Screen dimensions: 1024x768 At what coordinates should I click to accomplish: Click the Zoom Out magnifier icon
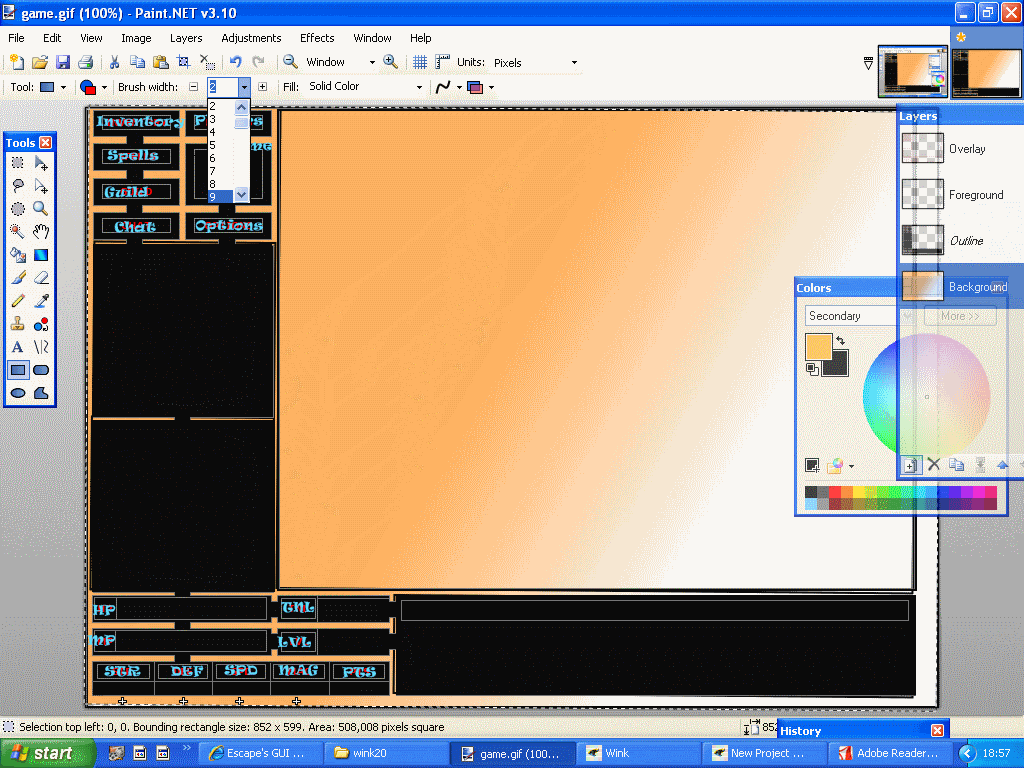[x=291, y=62]
